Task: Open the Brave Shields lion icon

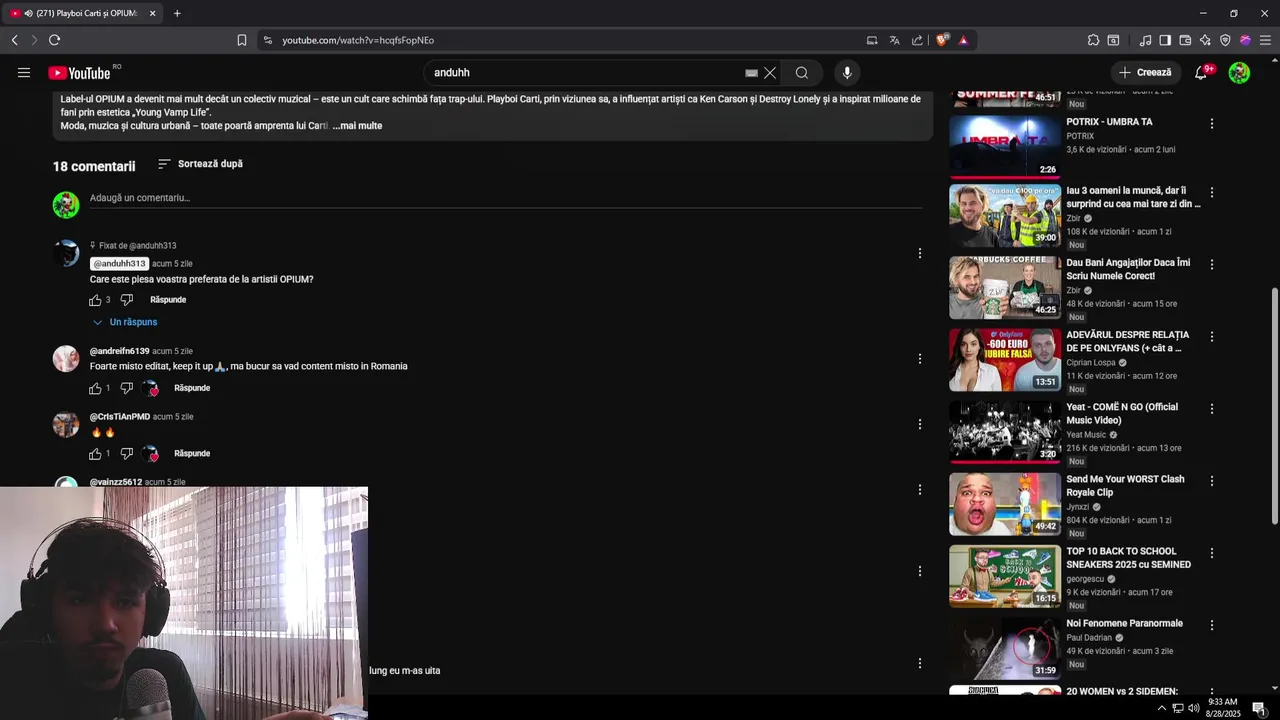Action: pos(942,40)
